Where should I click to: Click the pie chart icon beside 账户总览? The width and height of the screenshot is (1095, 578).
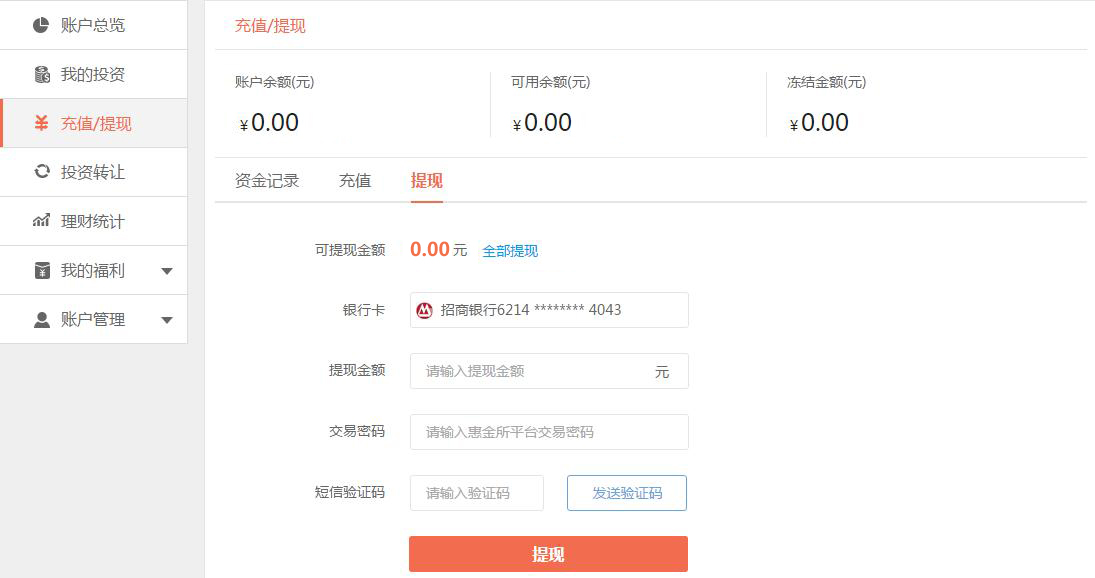(41, 25)
